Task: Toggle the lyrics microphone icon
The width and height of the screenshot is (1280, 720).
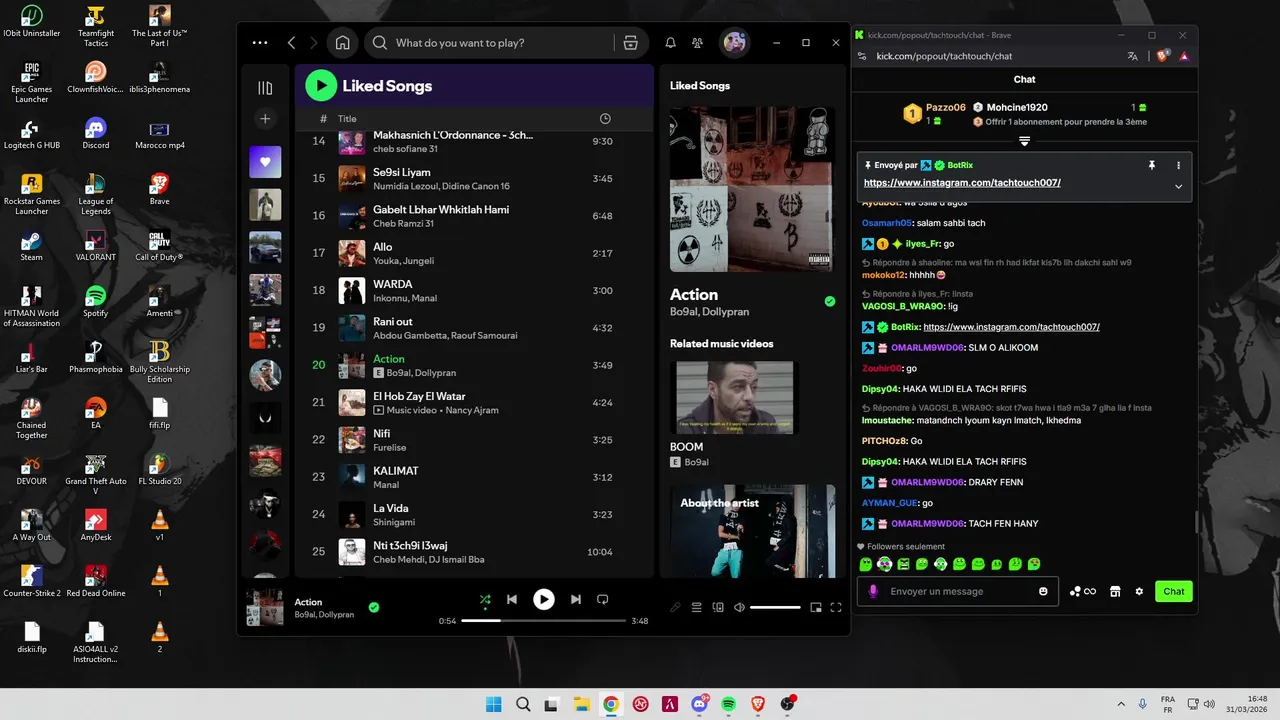Action: (675, 607)
